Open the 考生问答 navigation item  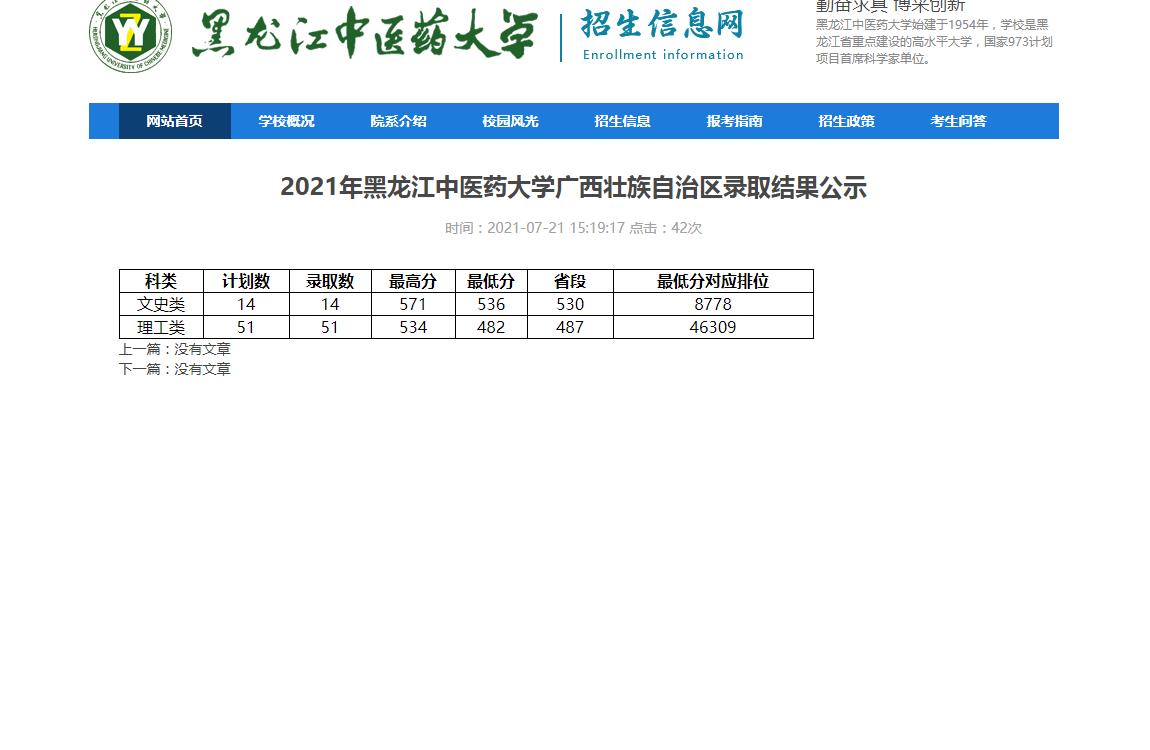click(959, 121)
